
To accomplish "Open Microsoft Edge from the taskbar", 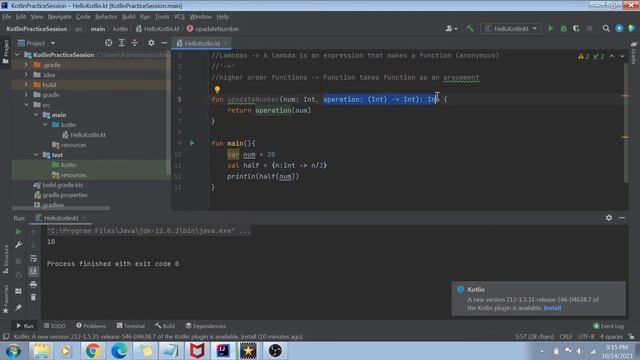I will tap(119, 351).
